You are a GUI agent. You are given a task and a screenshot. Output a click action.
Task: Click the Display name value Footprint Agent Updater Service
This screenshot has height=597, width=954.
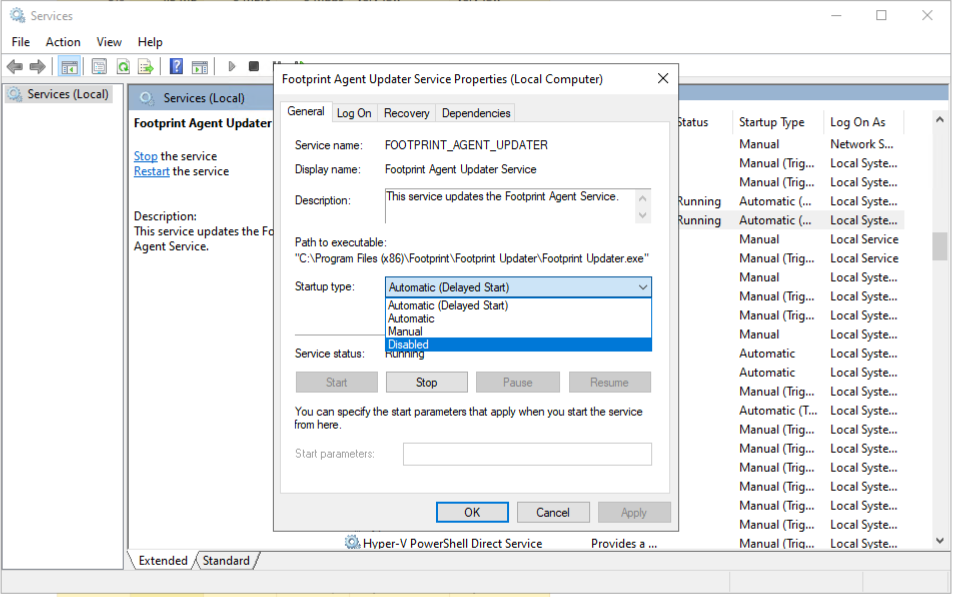click(x=461, y=169)
